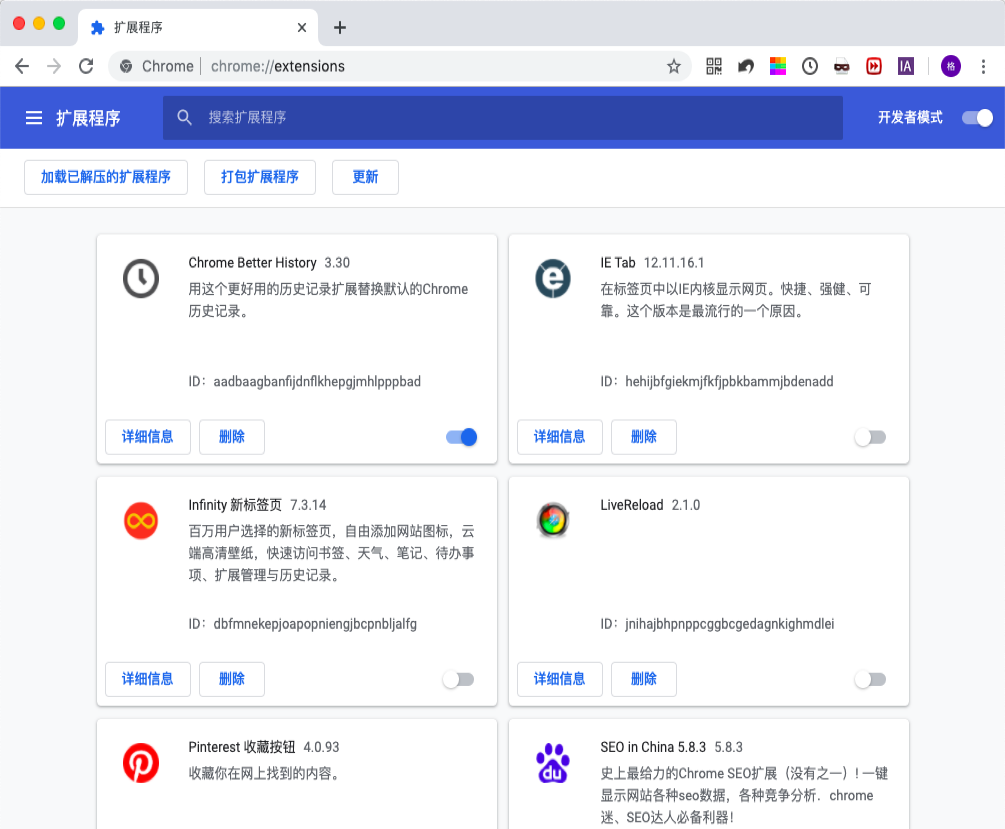
Task: Click the 开发者模式 label
Action: (x=910, y=117)
